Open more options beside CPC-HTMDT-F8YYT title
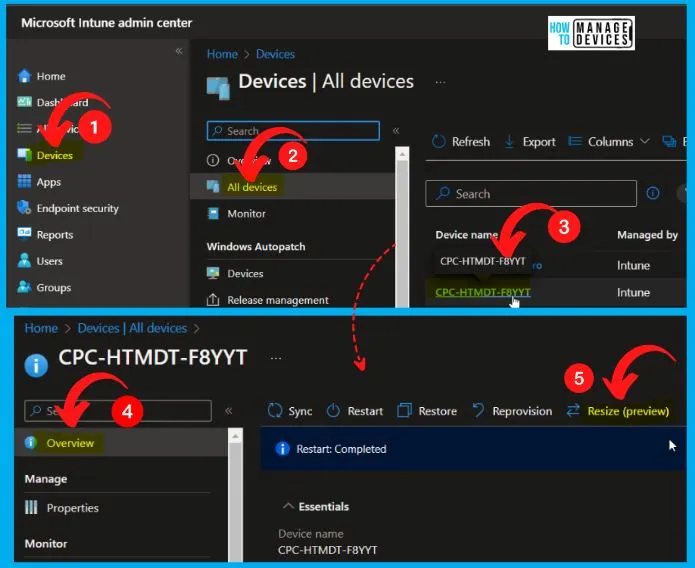 pyautogui.click(x=276, y=358)
